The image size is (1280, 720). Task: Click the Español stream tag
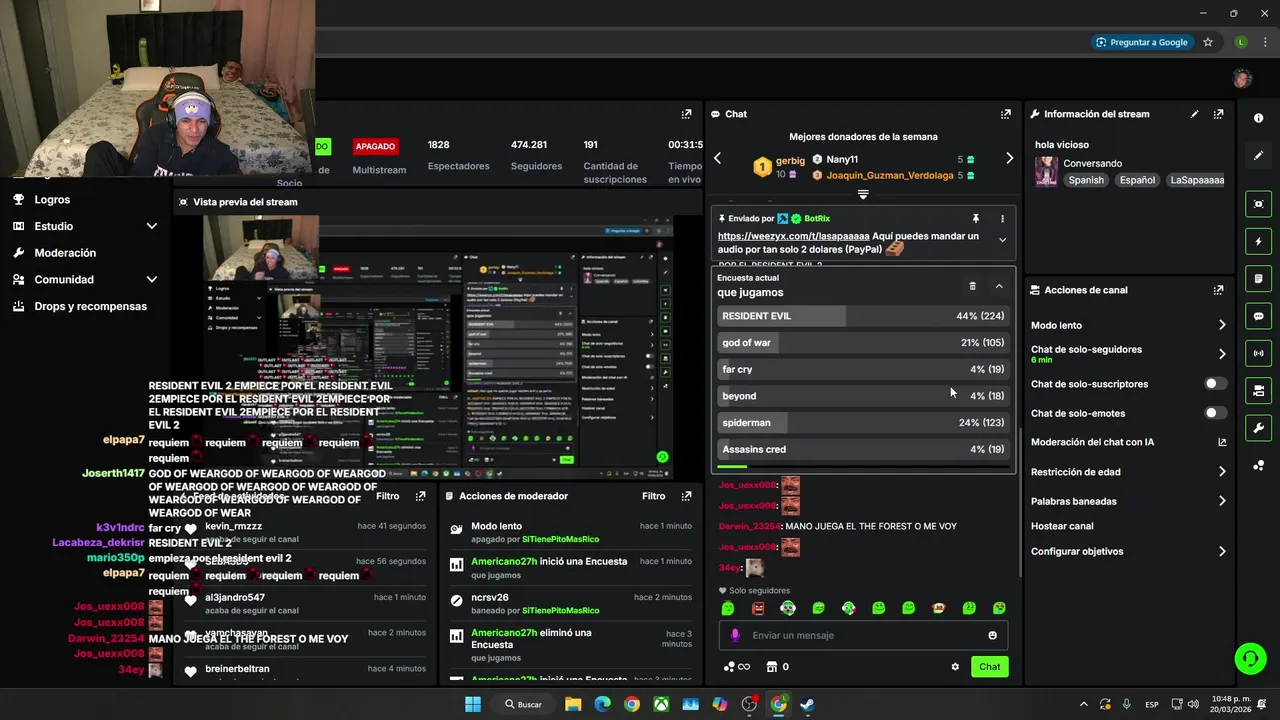click(x=1137, y=180)
